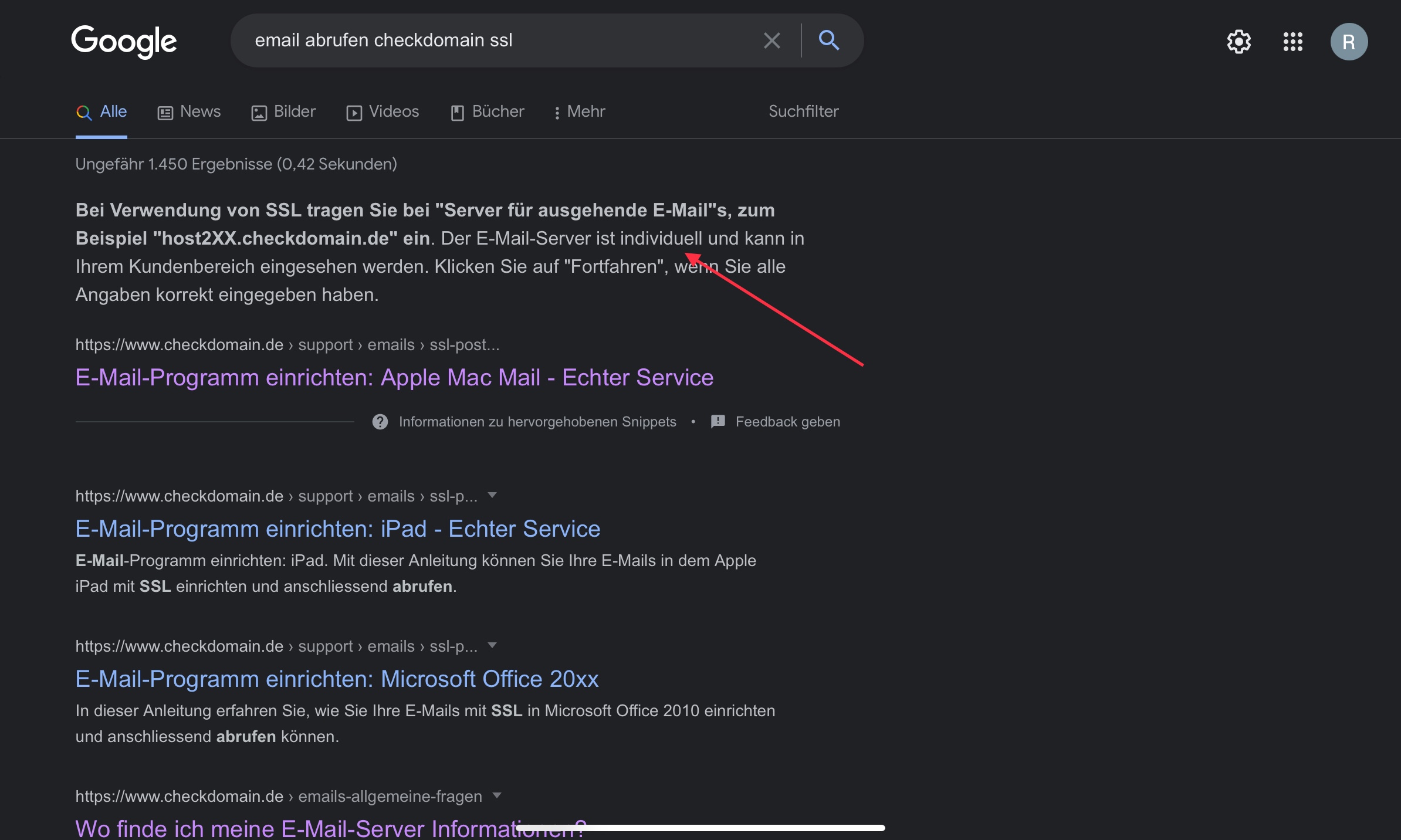Click the blue magnifier search icon

pos(828,40)
